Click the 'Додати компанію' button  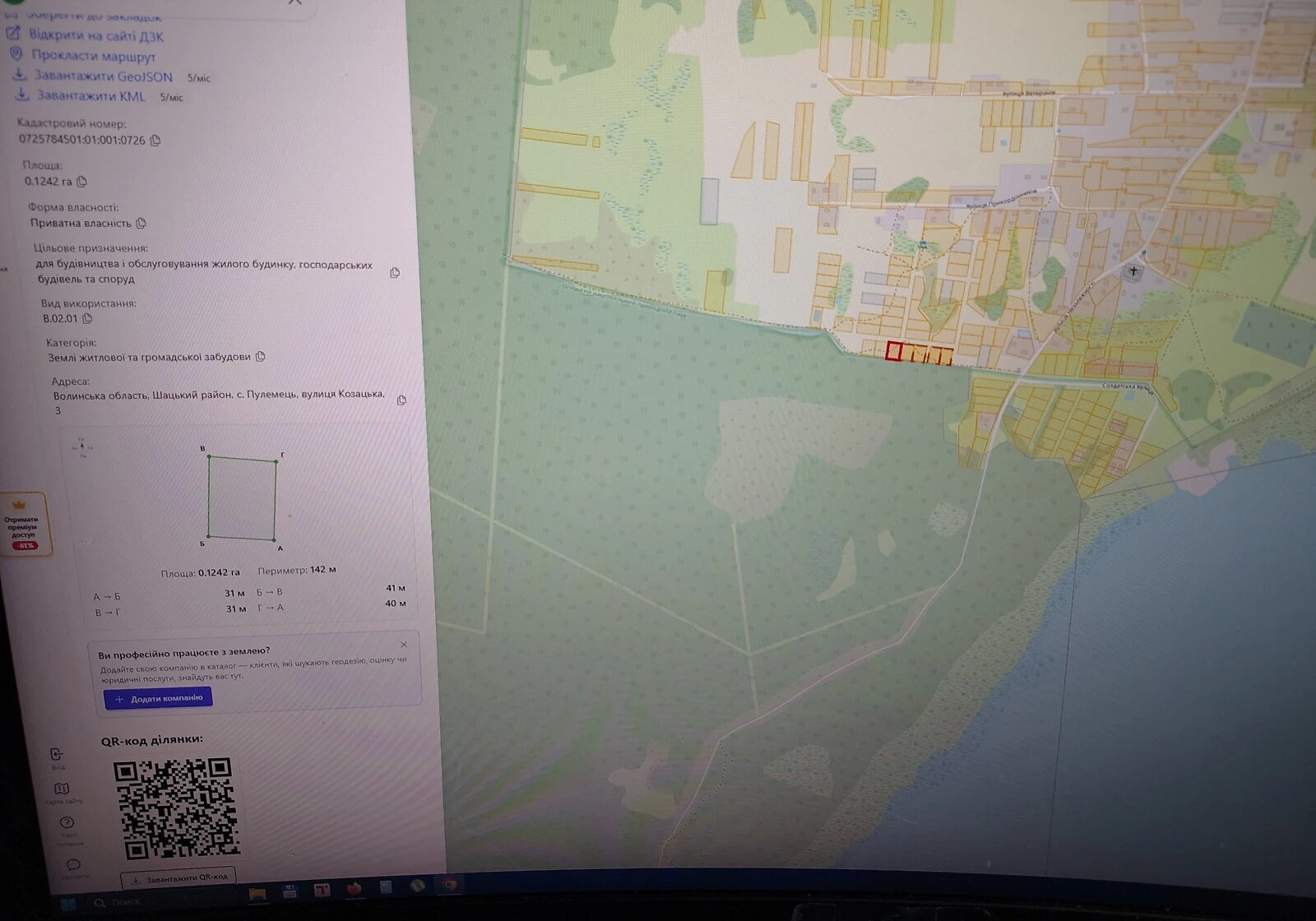tap(159, 698)
